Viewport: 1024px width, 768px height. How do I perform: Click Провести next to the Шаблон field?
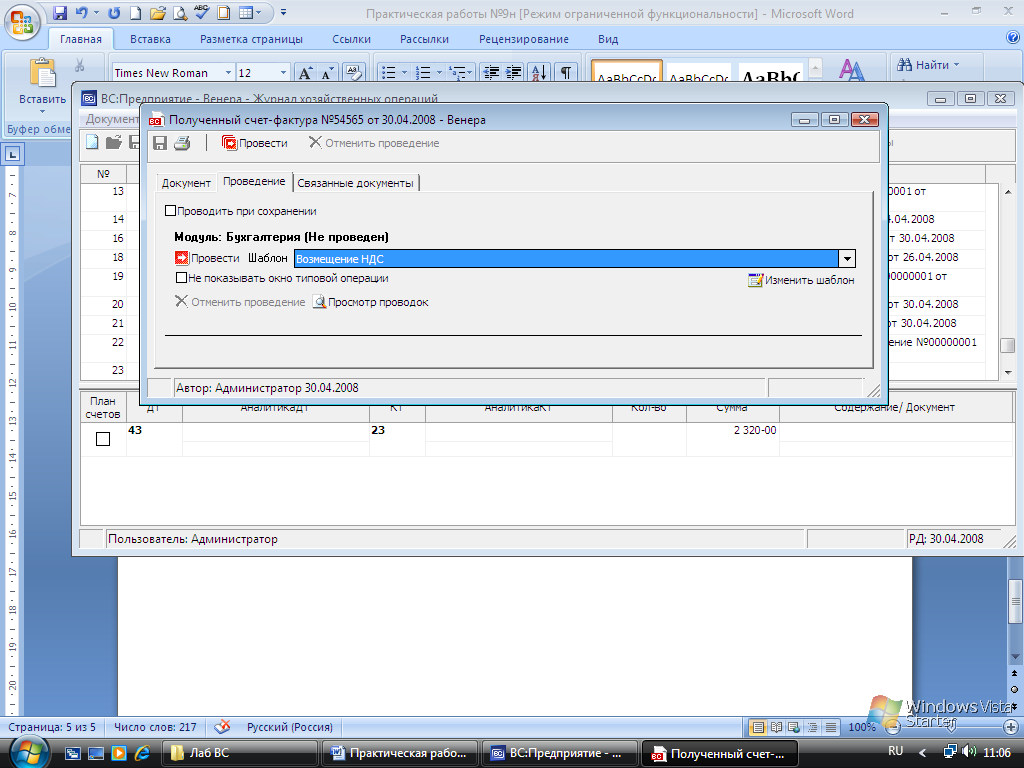click(x=208, y=258)
